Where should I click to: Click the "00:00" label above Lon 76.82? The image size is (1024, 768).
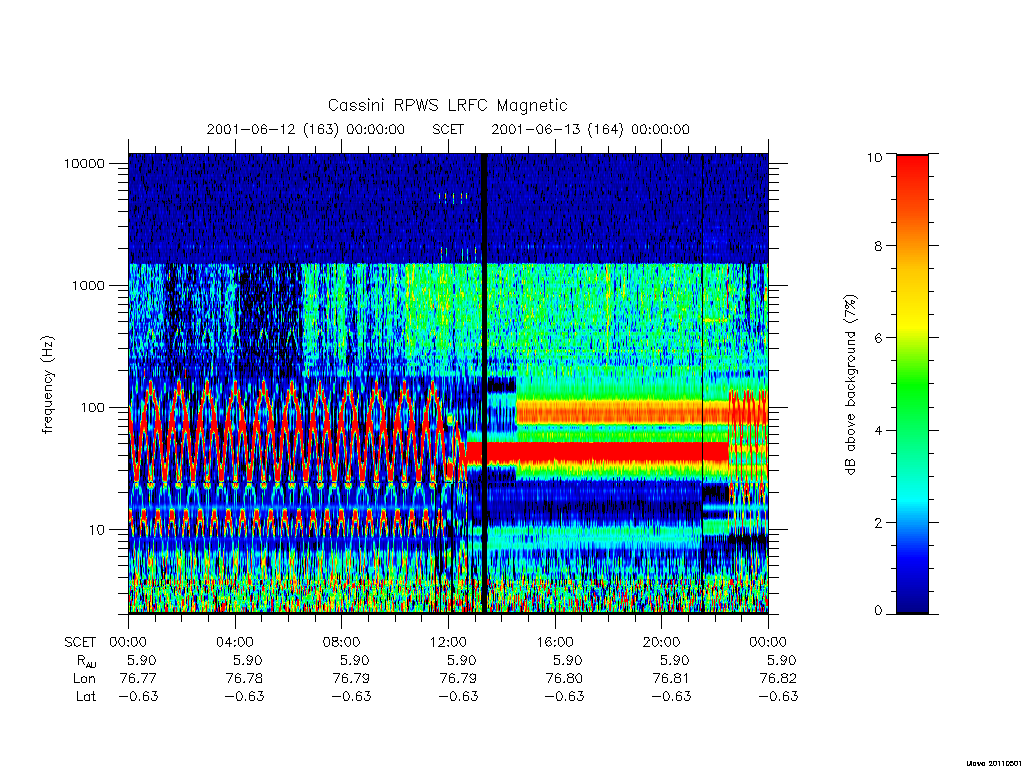[768, 642]
